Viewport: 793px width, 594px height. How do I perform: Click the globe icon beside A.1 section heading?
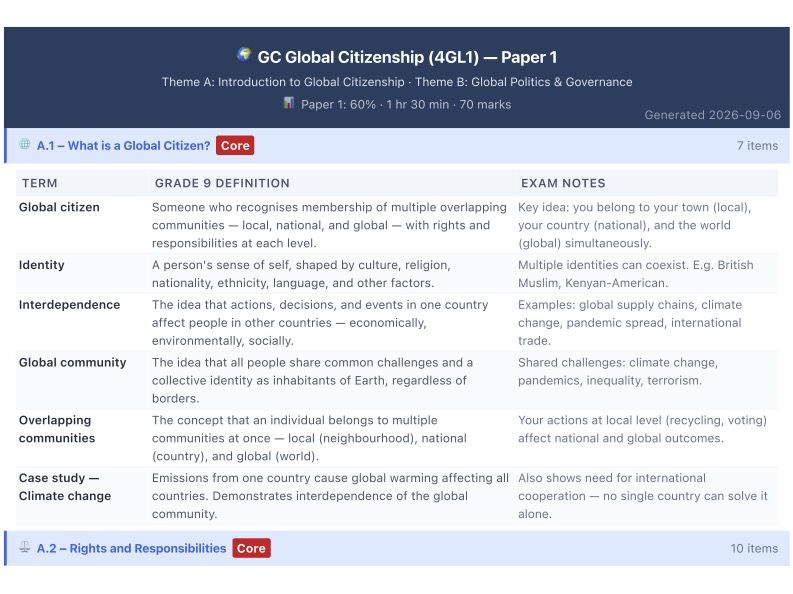[25, 145]
